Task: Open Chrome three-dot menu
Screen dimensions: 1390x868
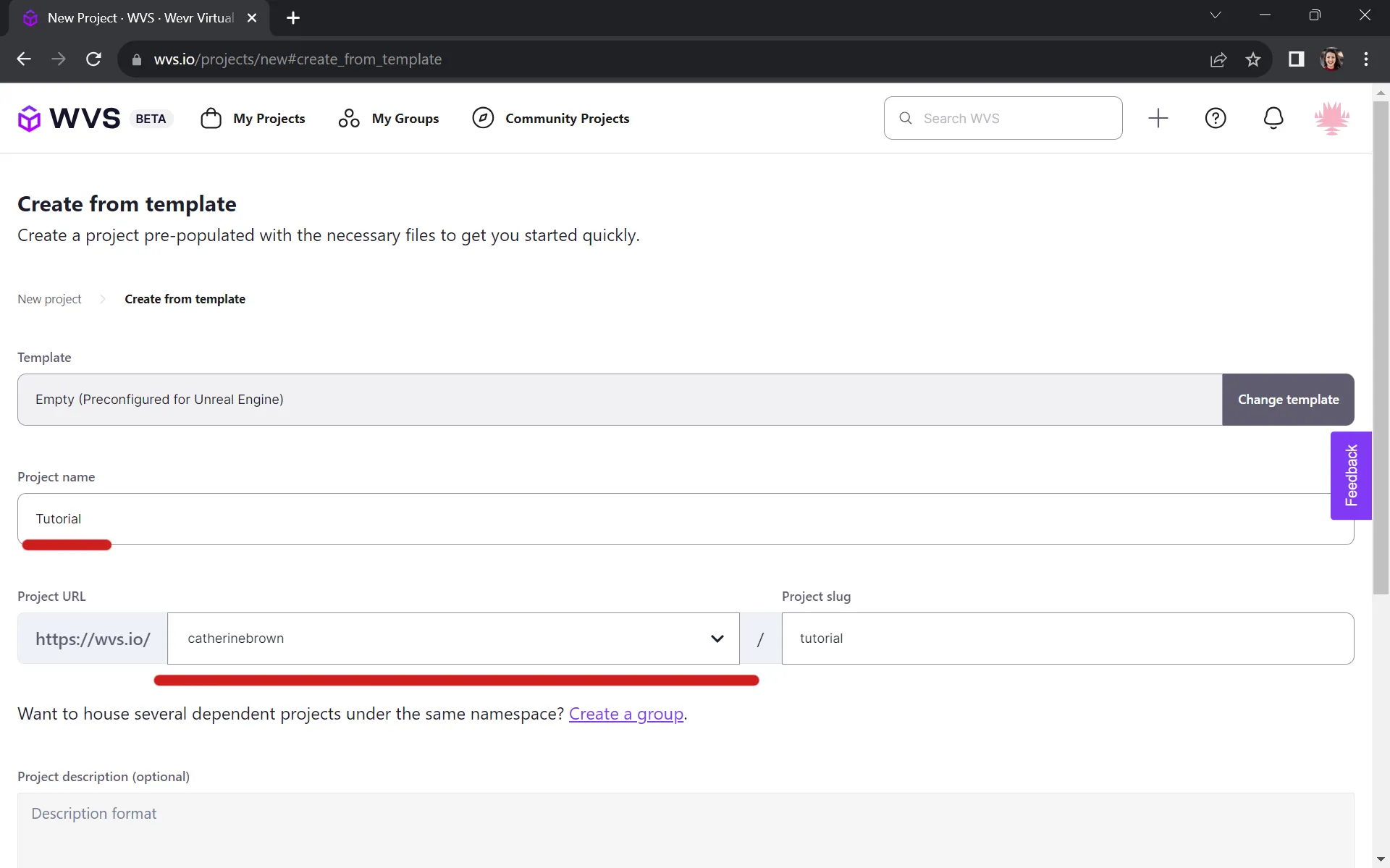Action: pyautogui.click(x=1365, y=59)
